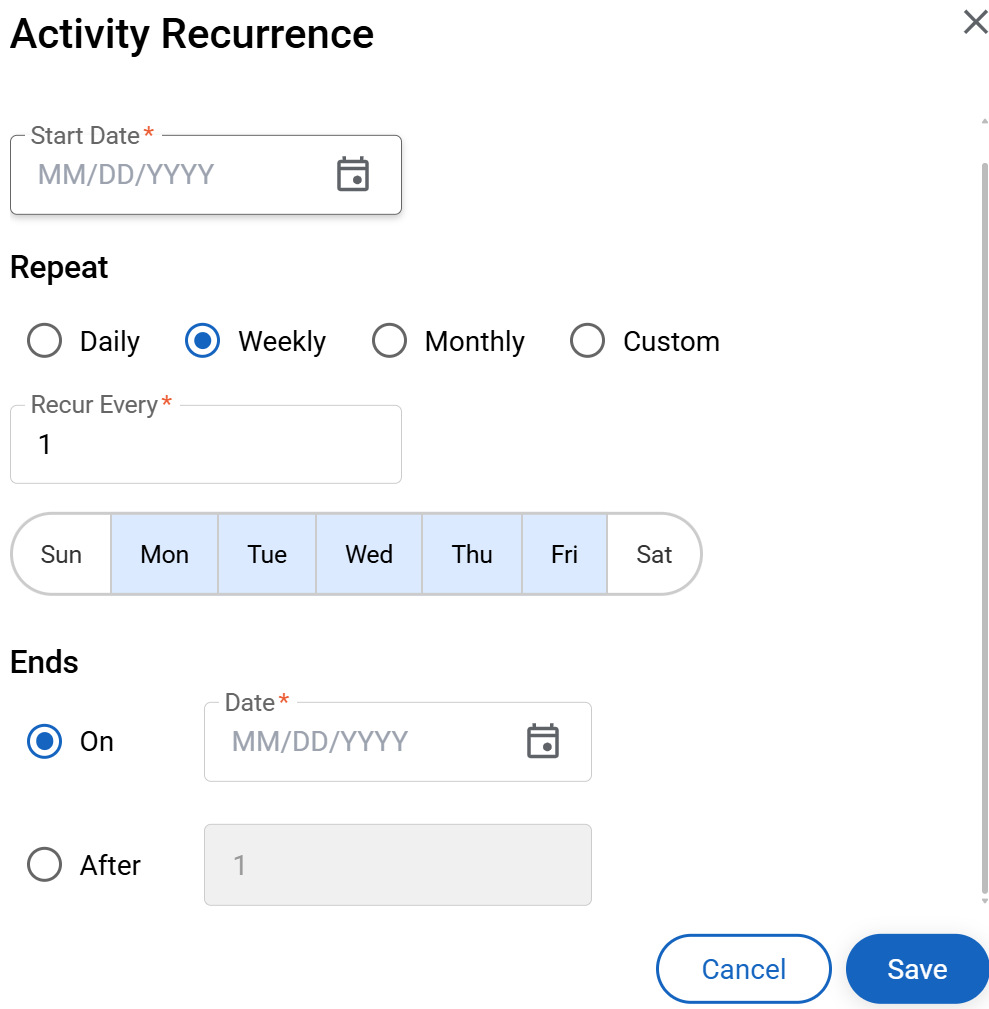Choose the Custom repeat option
Image resolution: width=989 pixels, height=1009 pixels.
pos(587,341)
